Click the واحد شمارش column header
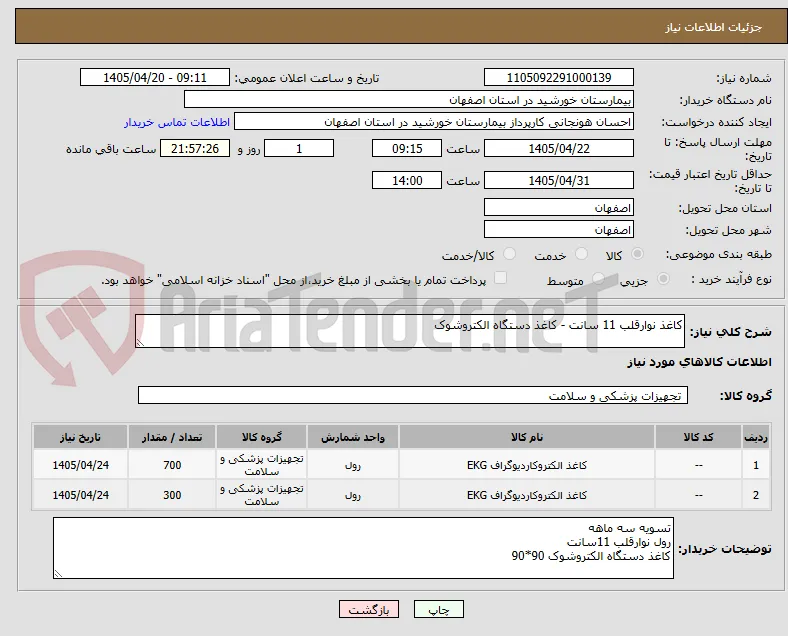 click(x=353, y=437)
